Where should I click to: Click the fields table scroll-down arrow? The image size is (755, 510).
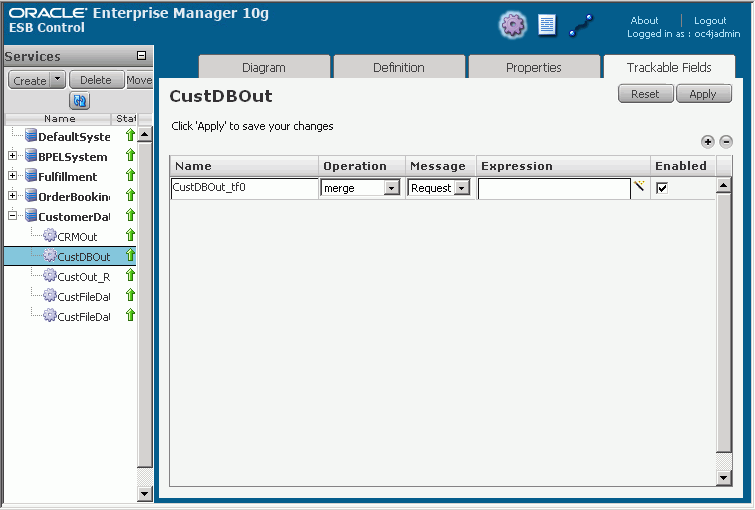(x=724, y=477)
